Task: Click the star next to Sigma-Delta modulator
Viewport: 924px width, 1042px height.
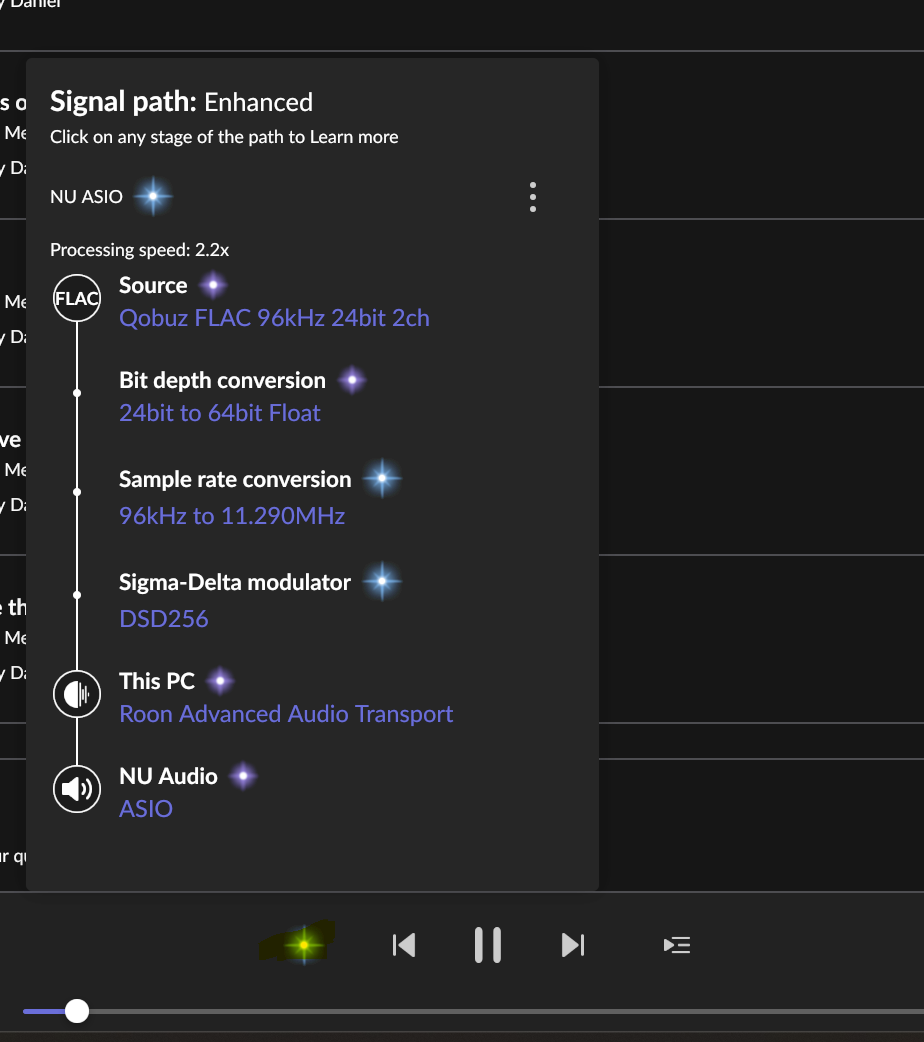Action: click(382, 582)
